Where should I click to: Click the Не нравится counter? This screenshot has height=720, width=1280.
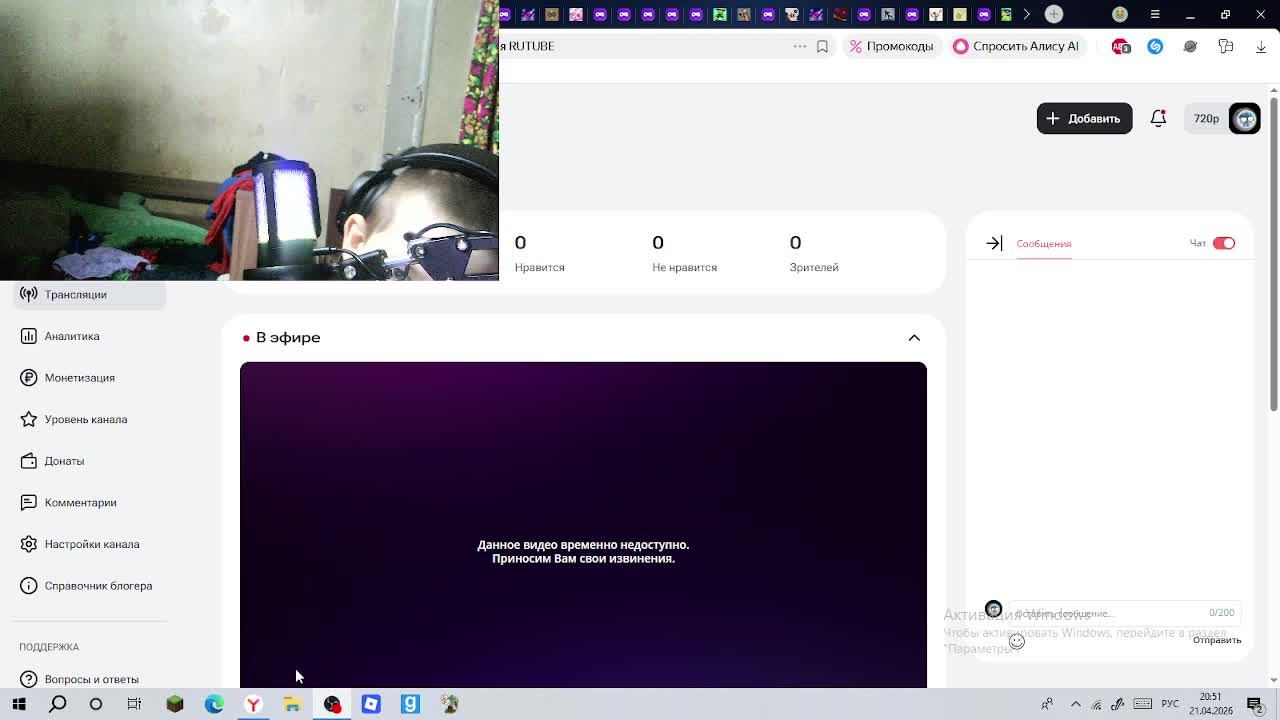(x=684, y=253)
